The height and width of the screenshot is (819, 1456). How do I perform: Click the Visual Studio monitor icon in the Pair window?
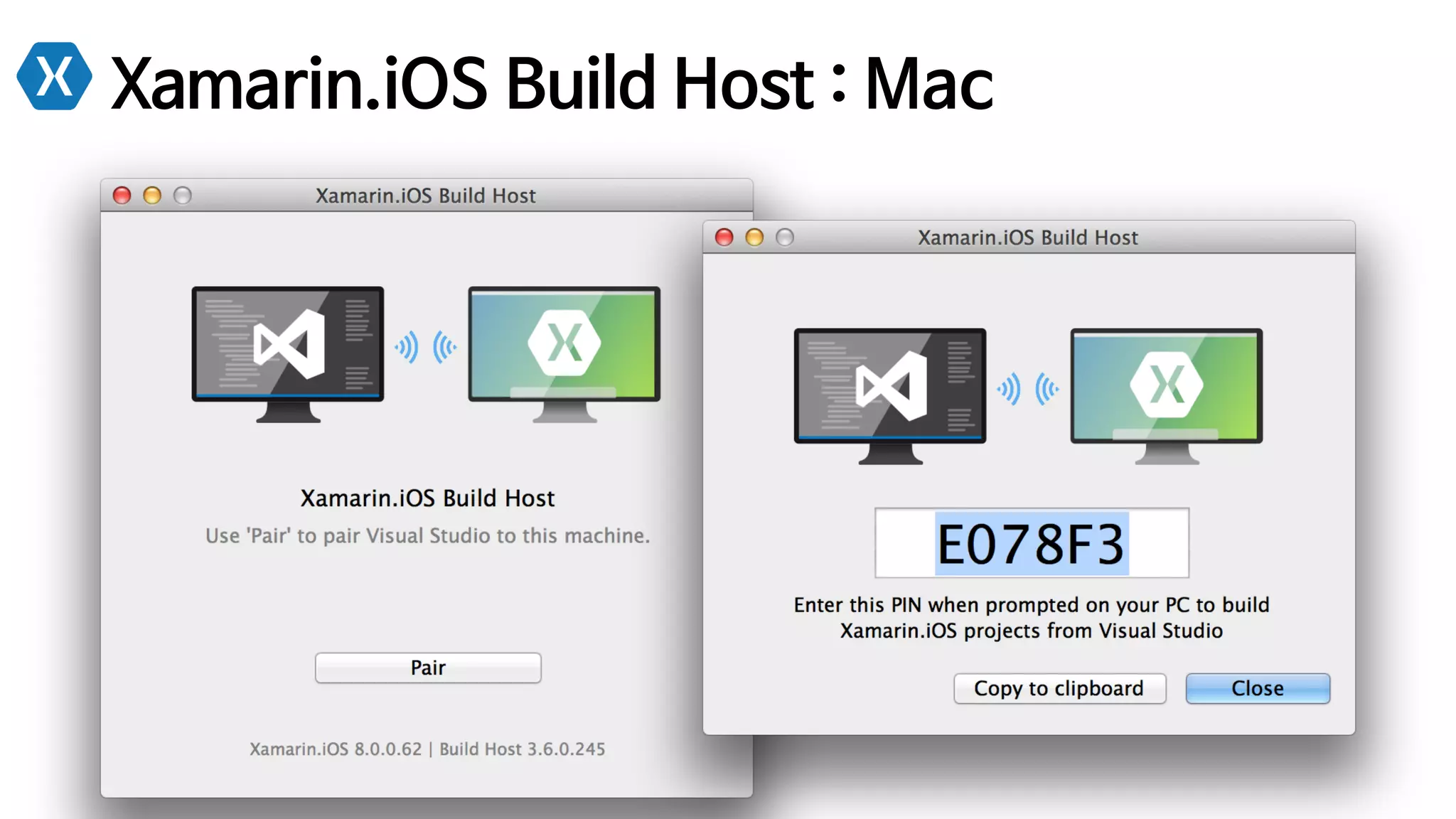click(288, 354)
